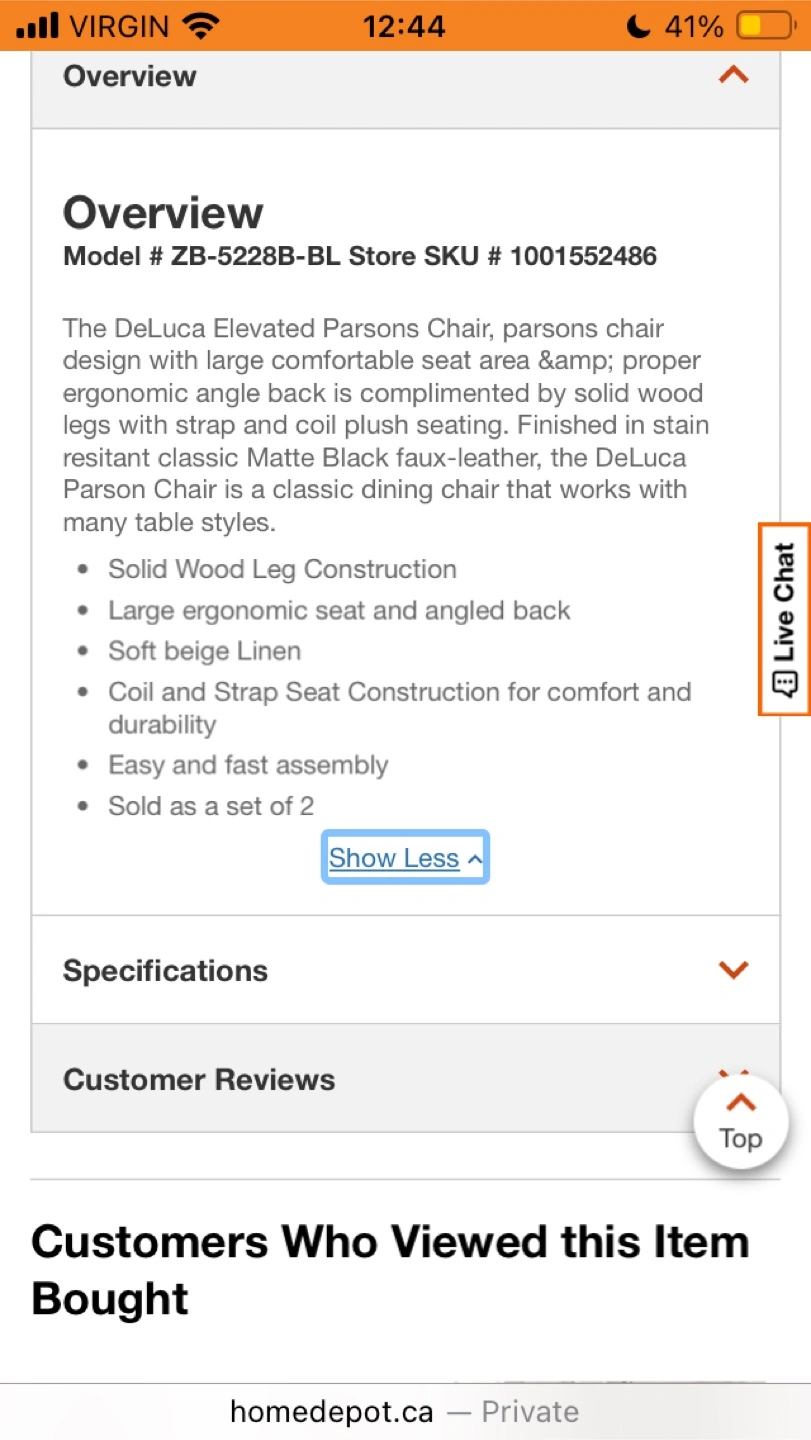Click the Show Less link
The image size is (811, 1440).
point(394,858)
